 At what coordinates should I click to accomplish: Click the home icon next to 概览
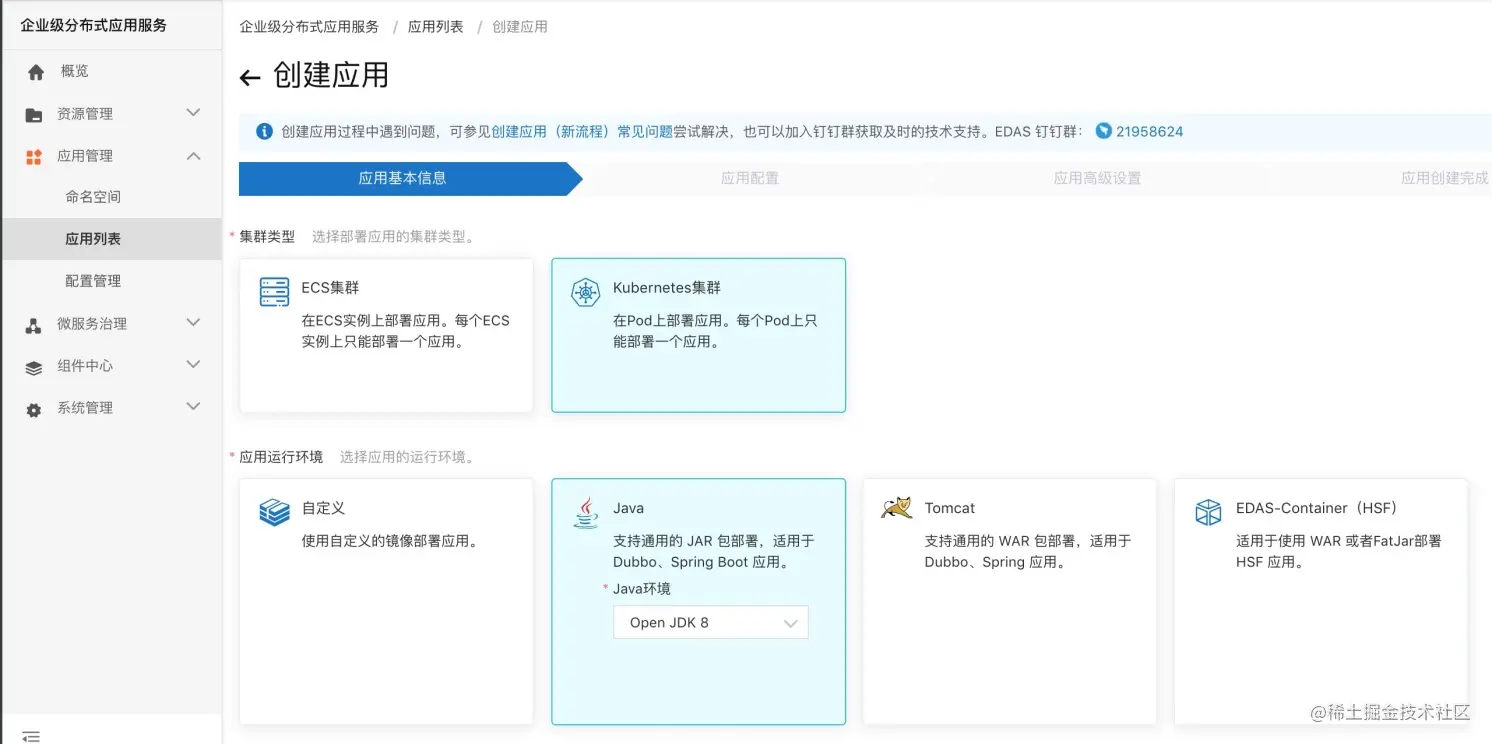36,72
